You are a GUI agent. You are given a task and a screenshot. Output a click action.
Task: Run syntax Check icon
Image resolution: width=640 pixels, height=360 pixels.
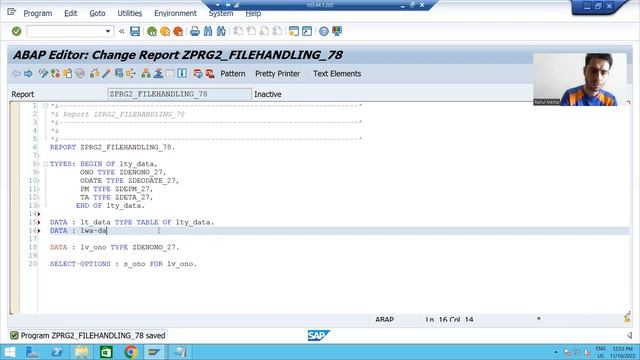[94, 73]
